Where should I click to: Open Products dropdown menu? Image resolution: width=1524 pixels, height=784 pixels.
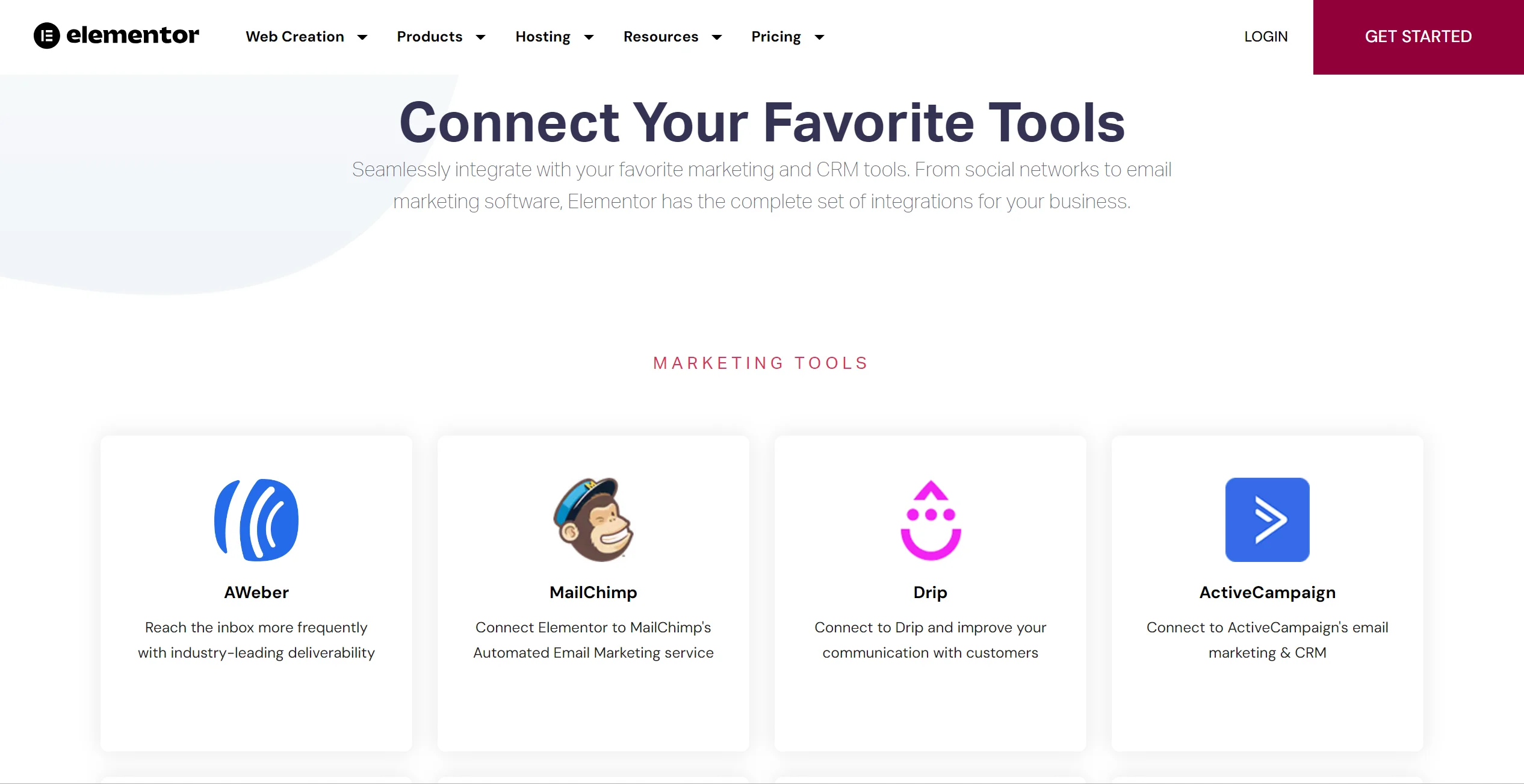tap(441, 37)
